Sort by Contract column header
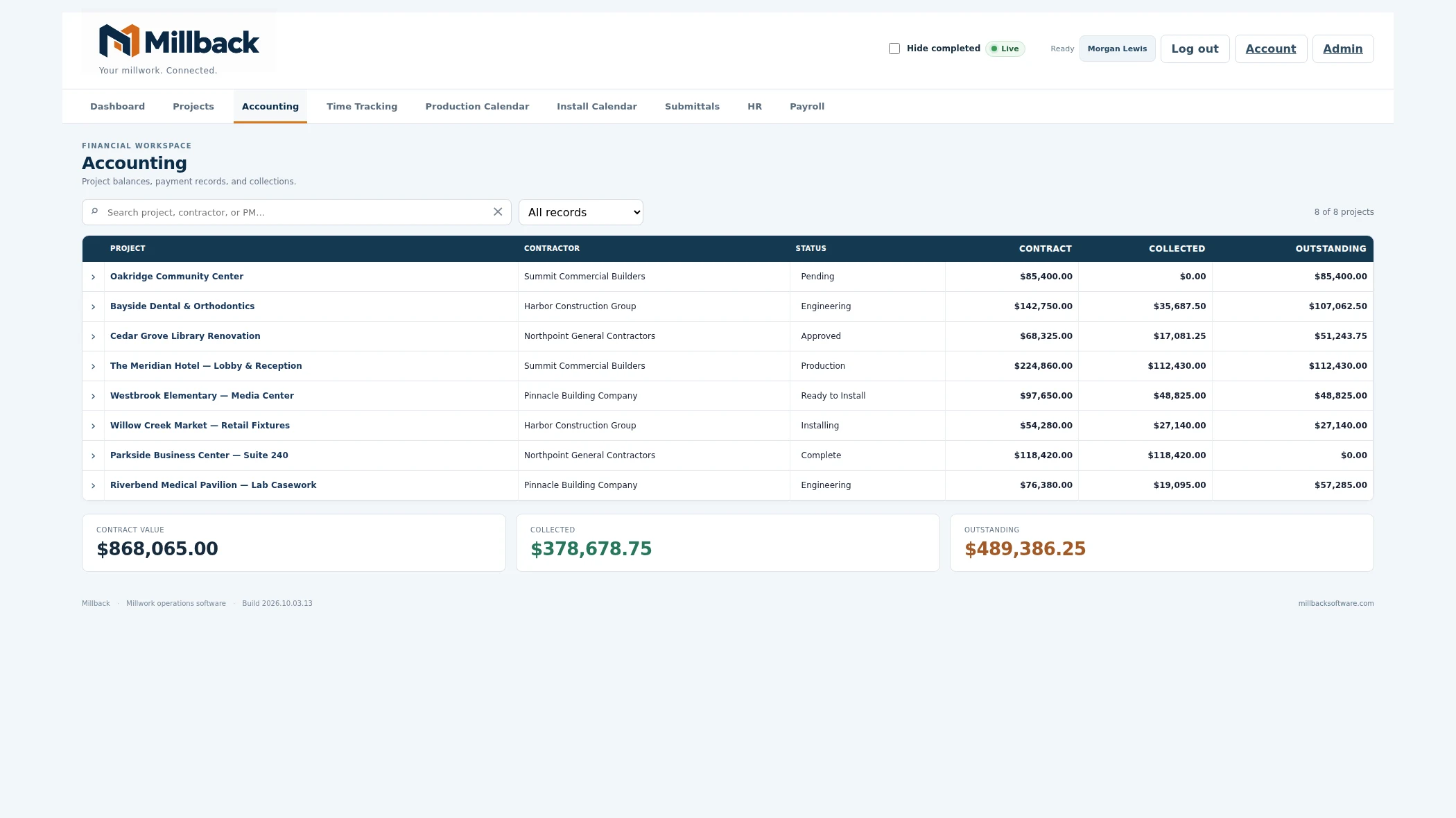This screenshot has height=818, width=1456. (x=1046, y=248)
